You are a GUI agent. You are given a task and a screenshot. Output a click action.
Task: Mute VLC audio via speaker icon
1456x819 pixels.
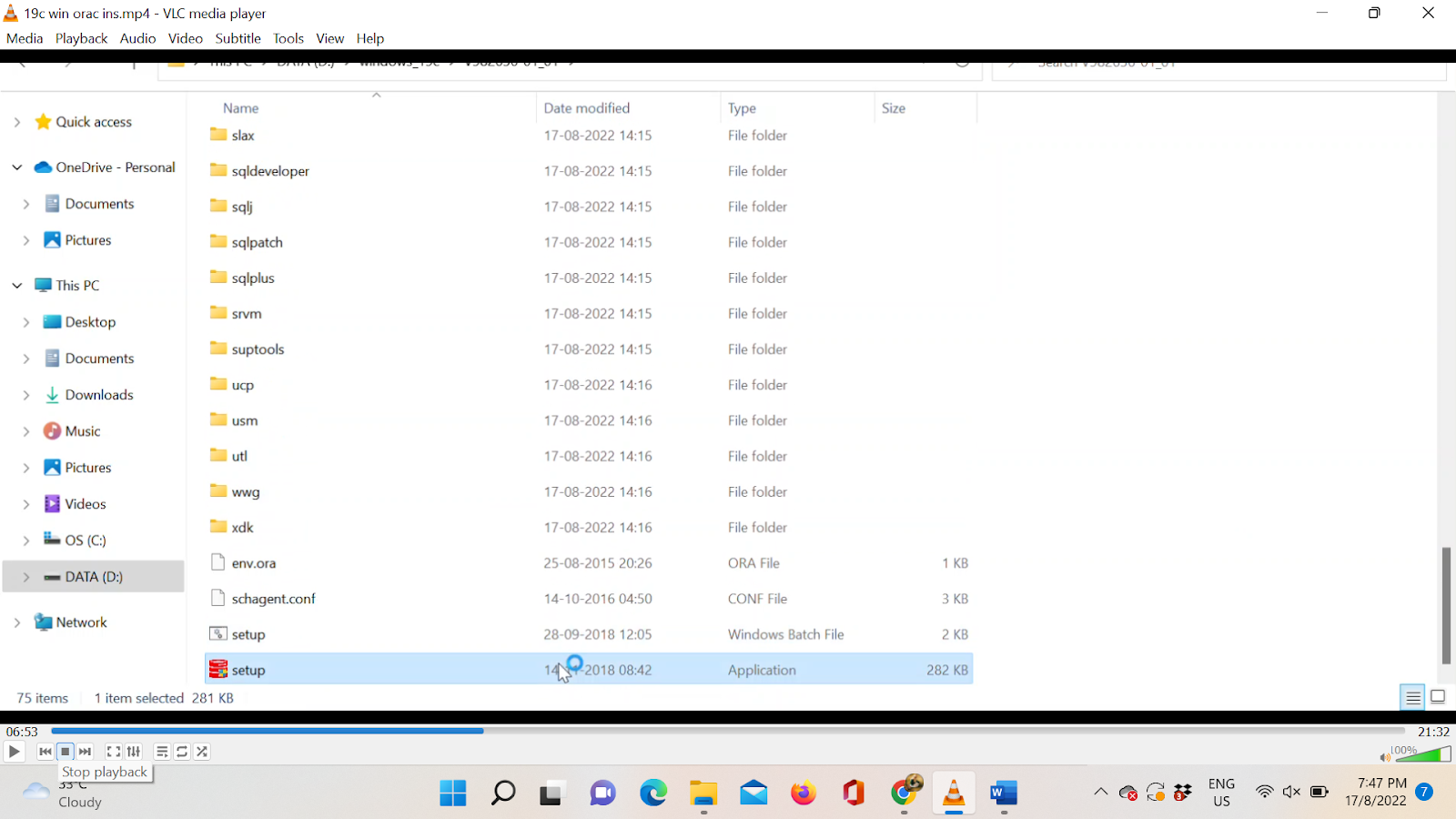tap(1385, 757)
